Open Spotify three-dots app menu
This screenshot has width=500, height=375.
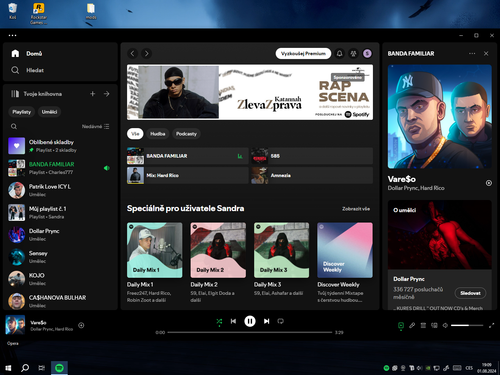[13, 35]
